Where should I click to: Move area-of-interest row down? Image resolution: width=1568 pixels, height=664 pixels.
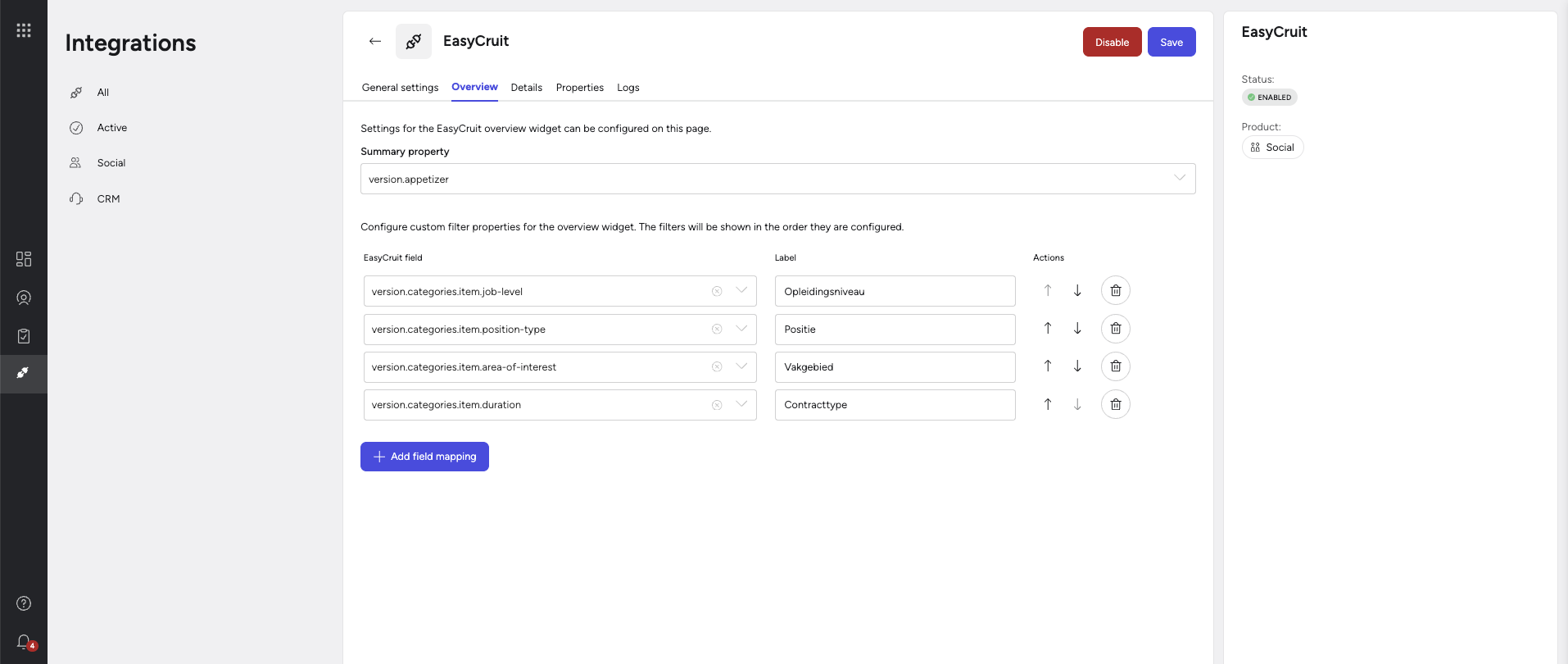(1077, 366)
